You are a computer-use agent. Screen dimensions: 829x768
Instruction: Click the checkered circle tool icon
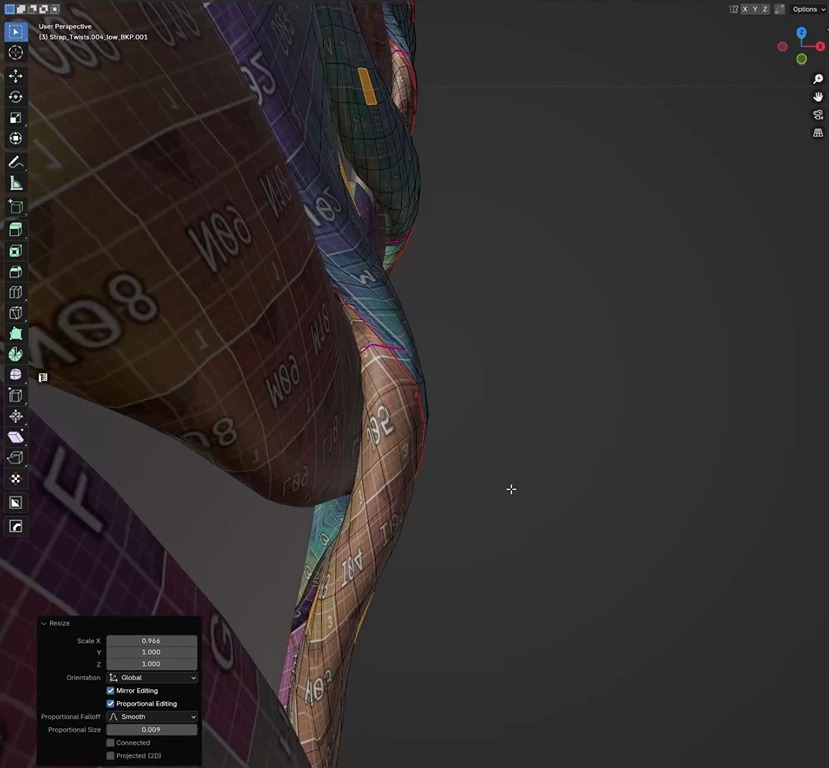[15, 478]
